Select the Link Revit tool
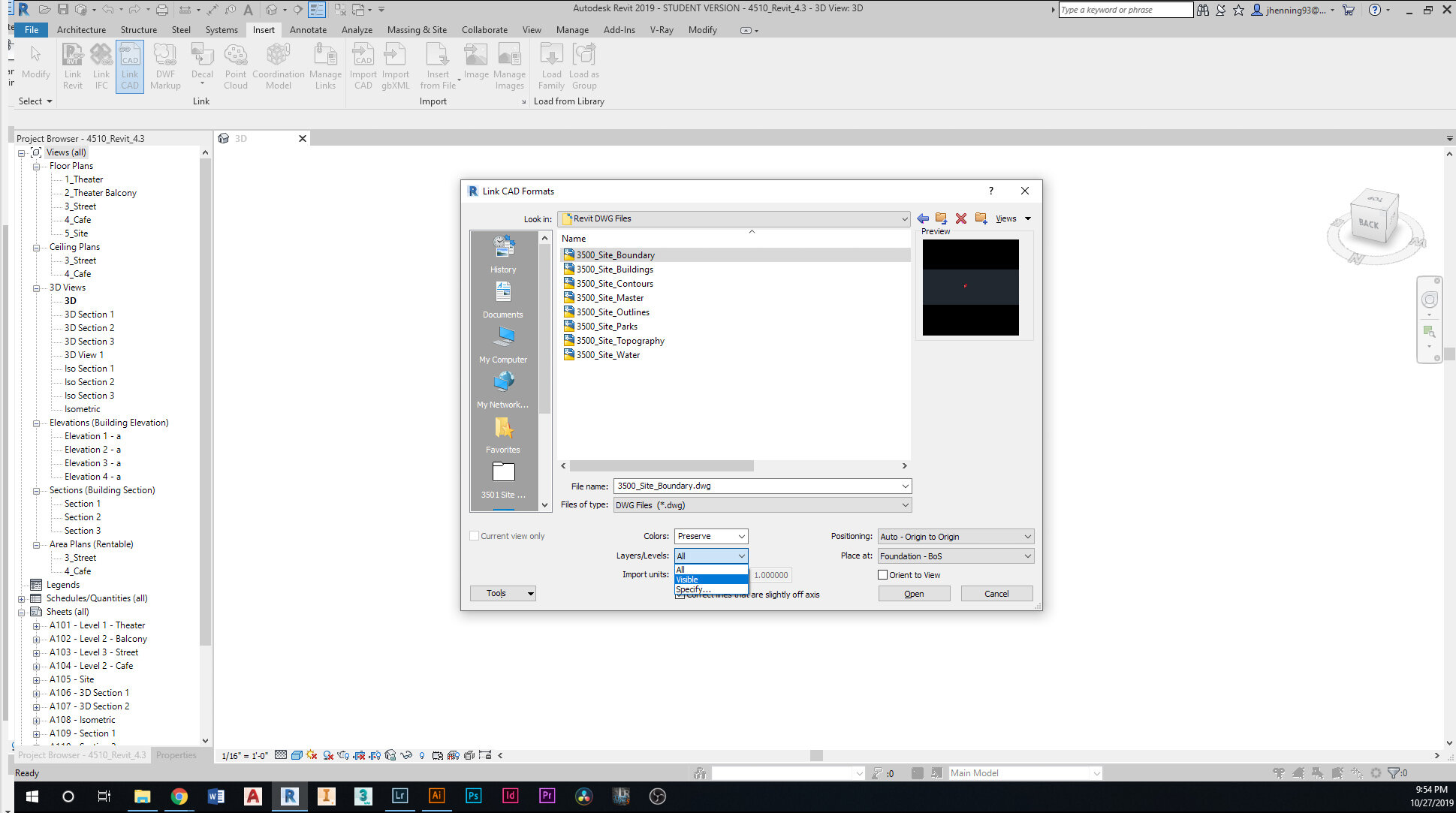The height and width of the screenshot is (813, 1456). 72,66
